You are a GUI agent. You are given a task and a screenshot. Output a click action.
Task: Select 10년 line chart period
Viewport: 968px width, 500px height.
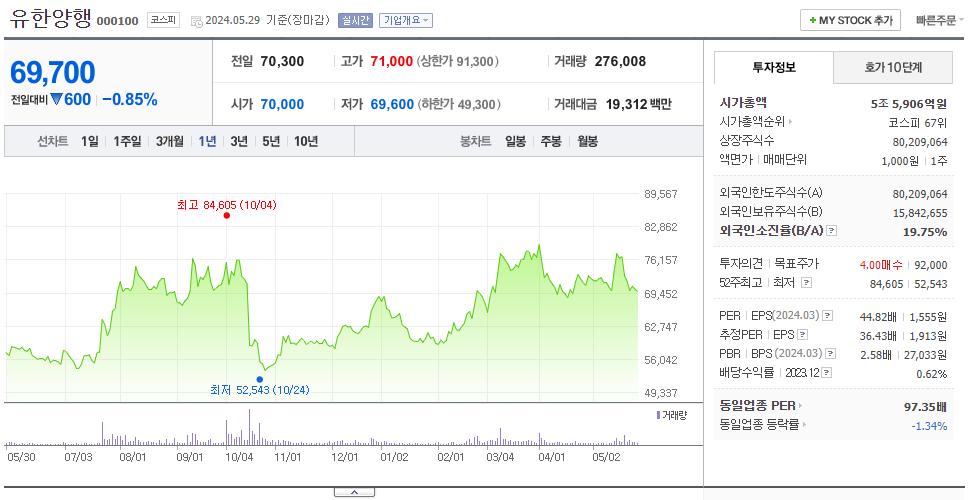coord(306,141)
